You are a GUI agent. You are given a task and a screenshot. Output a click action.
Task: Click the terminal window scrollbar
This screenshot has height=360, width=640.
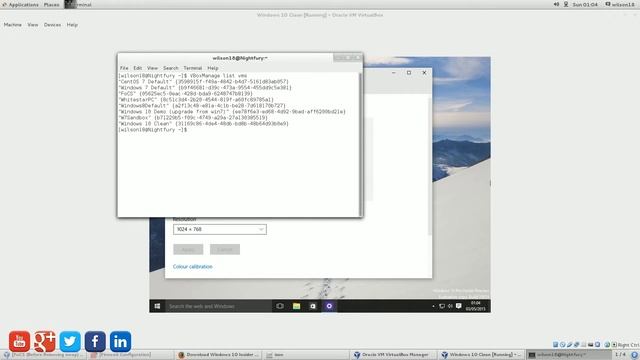point(360,144)
